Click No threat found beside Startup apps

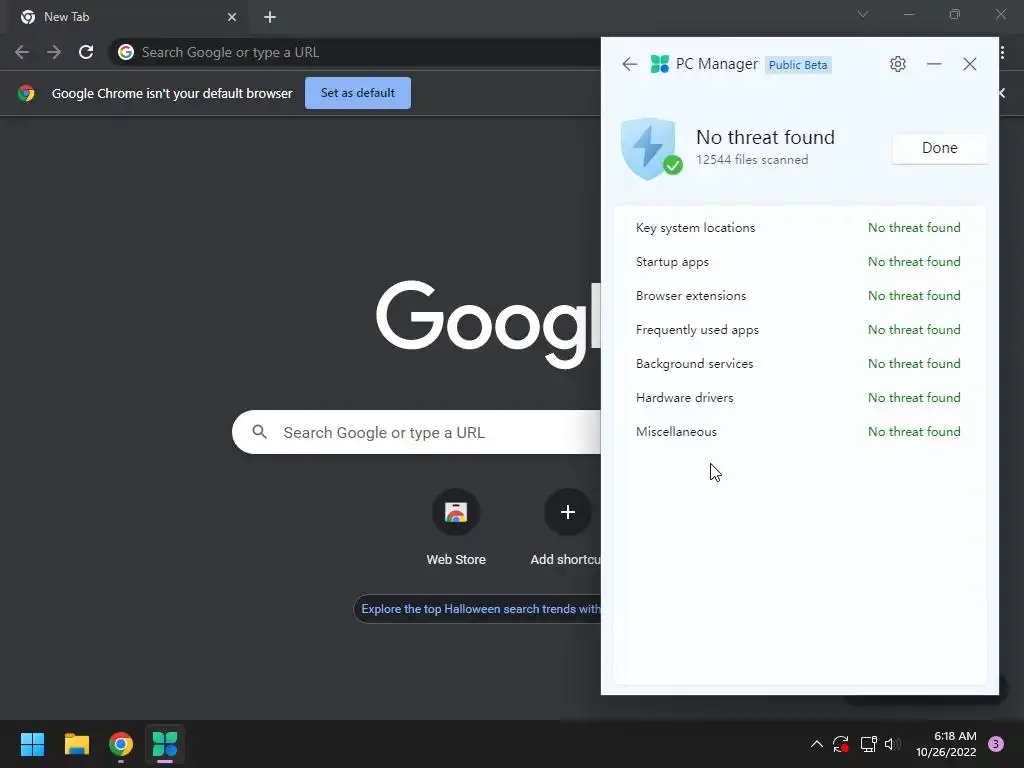click(914, 262)
